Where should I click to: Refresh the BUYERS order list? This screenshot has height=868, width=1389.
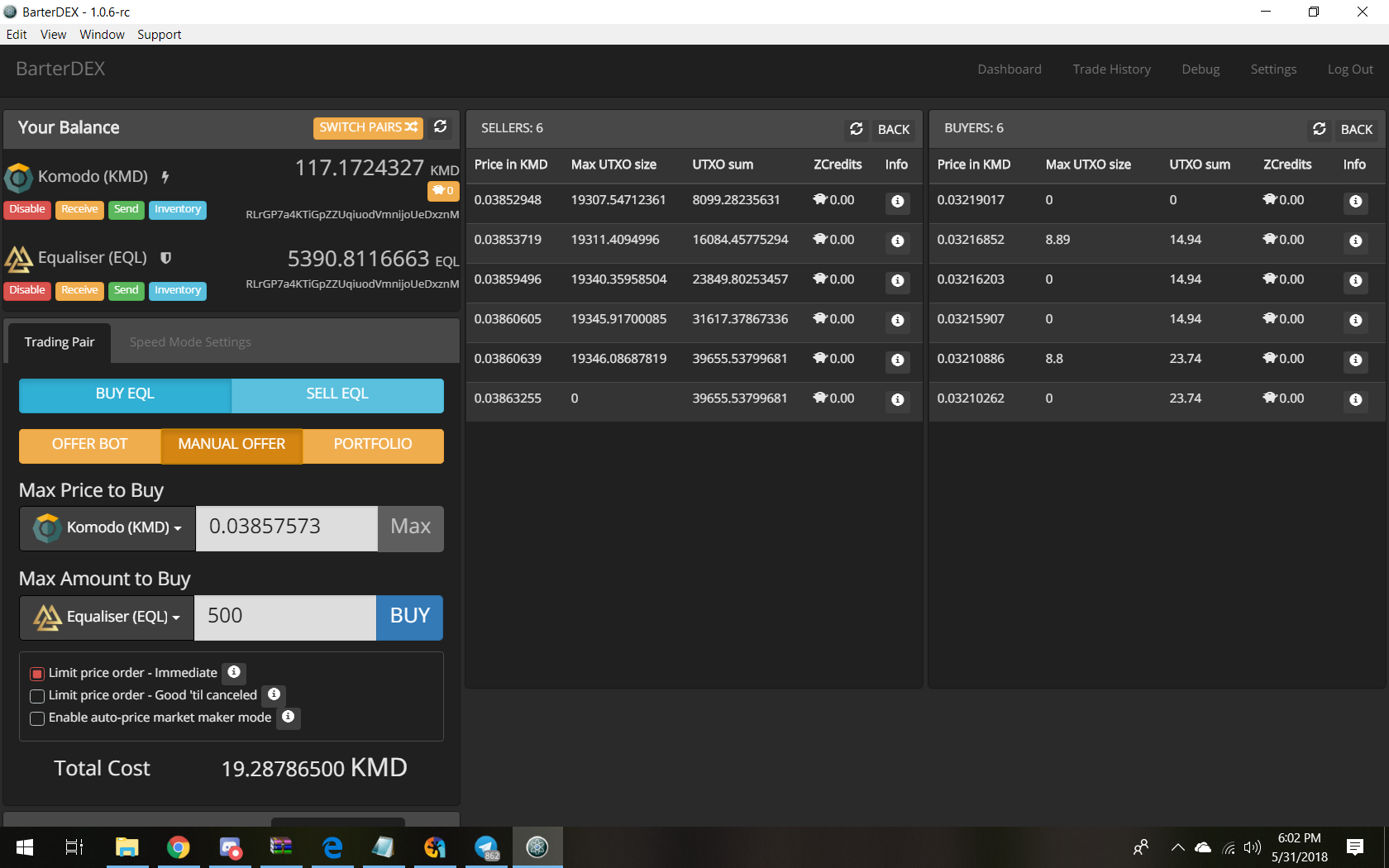click(x=1320, y=129)
